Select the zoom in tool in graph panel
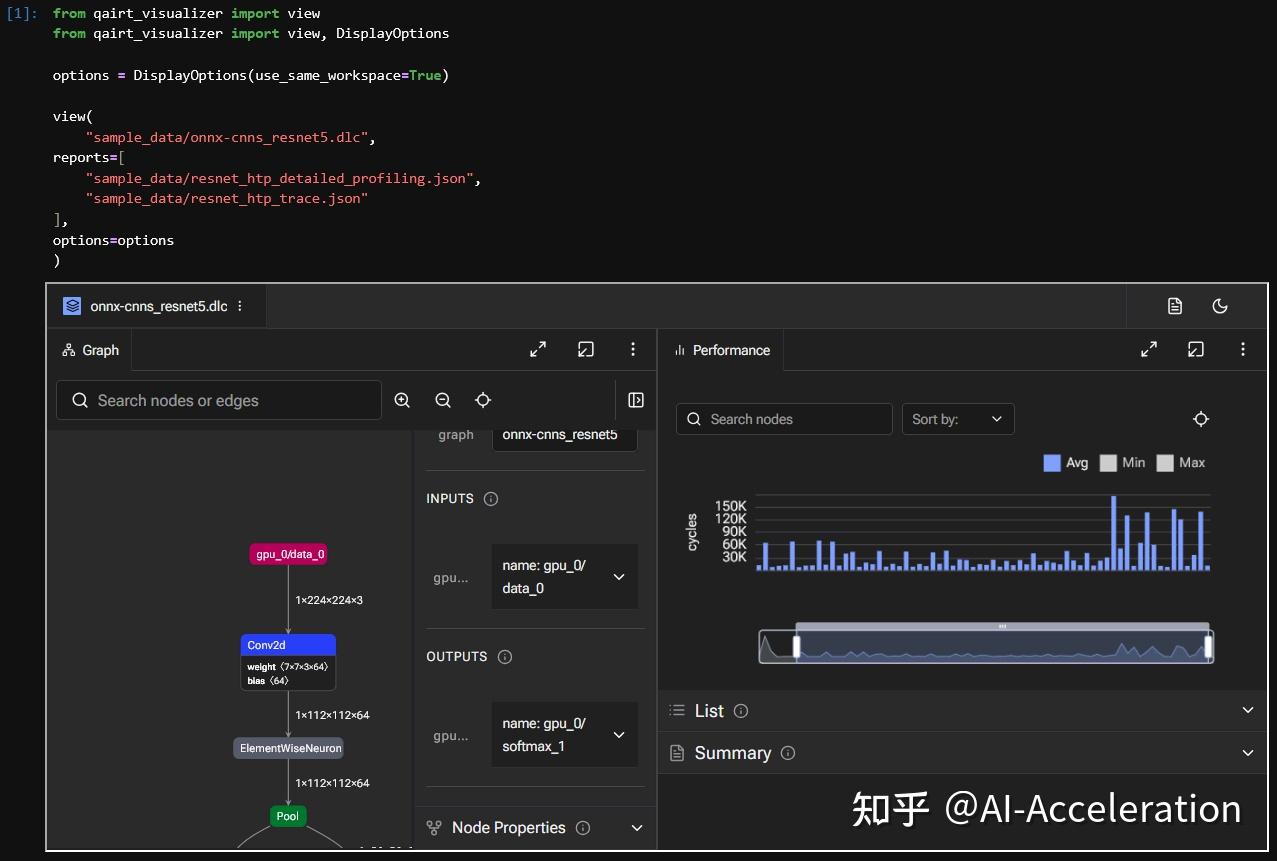This screenshot has height=861, width=1277. (402, 400)
